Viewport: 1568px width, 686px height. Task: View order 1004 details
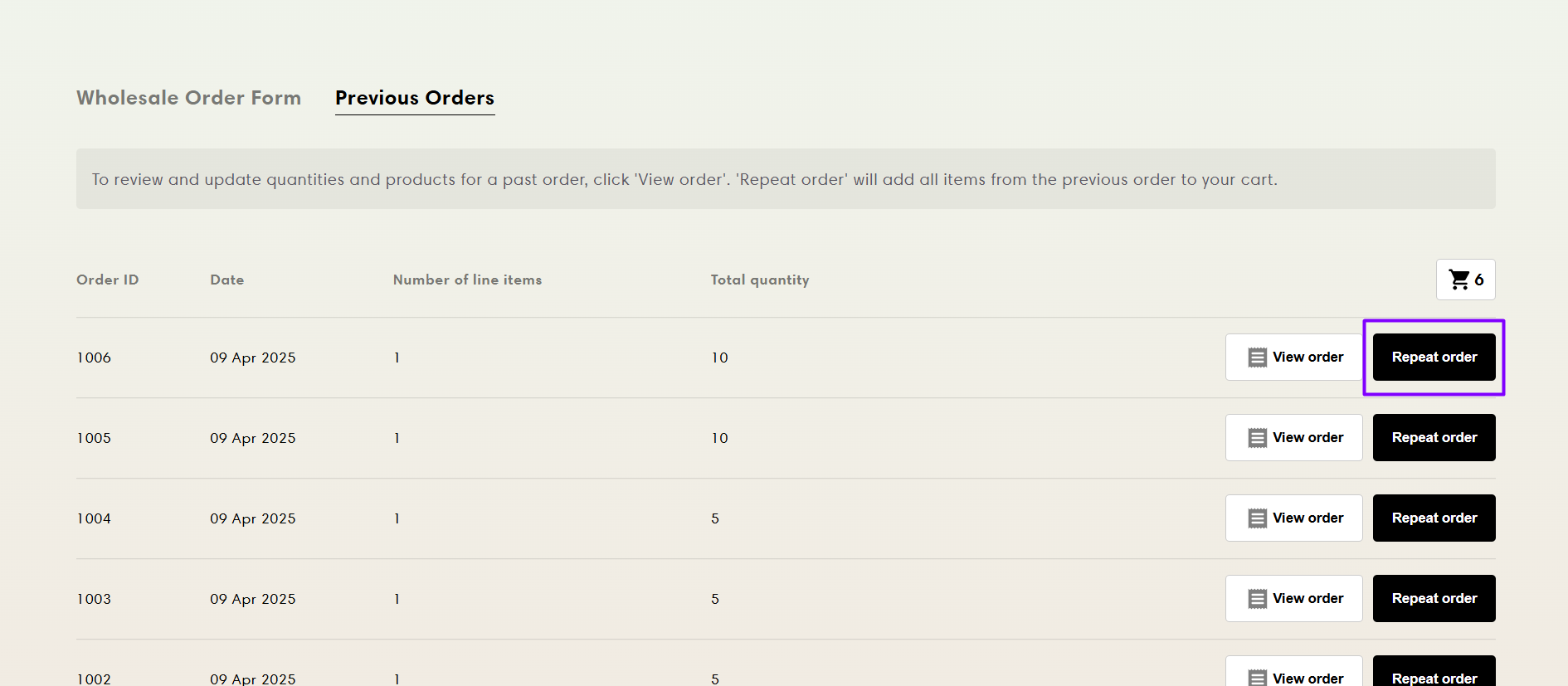point(1307,518)
